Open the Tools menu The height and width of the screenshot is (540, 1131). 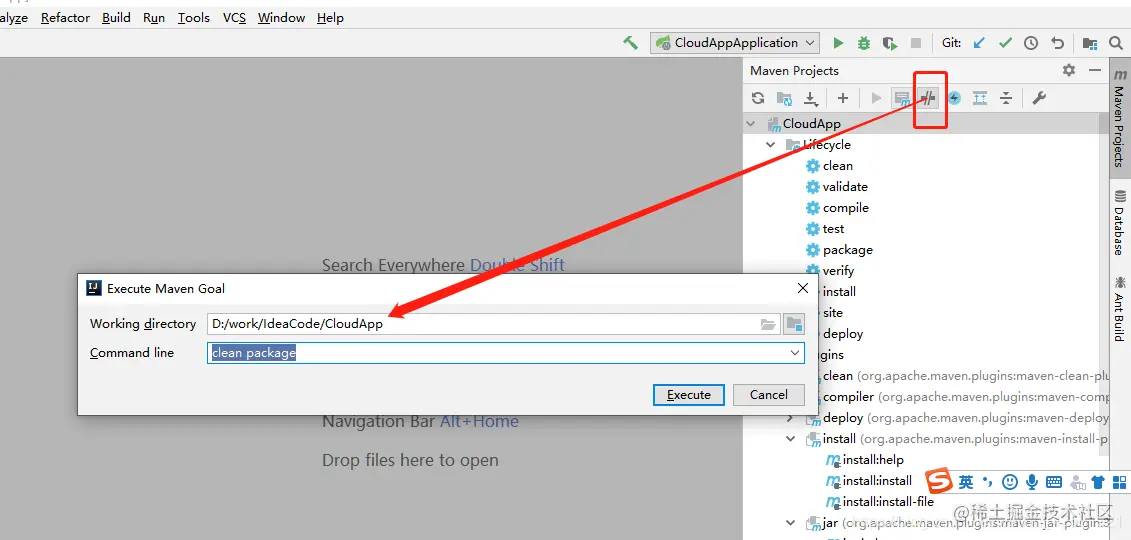[x=194, y=17]
